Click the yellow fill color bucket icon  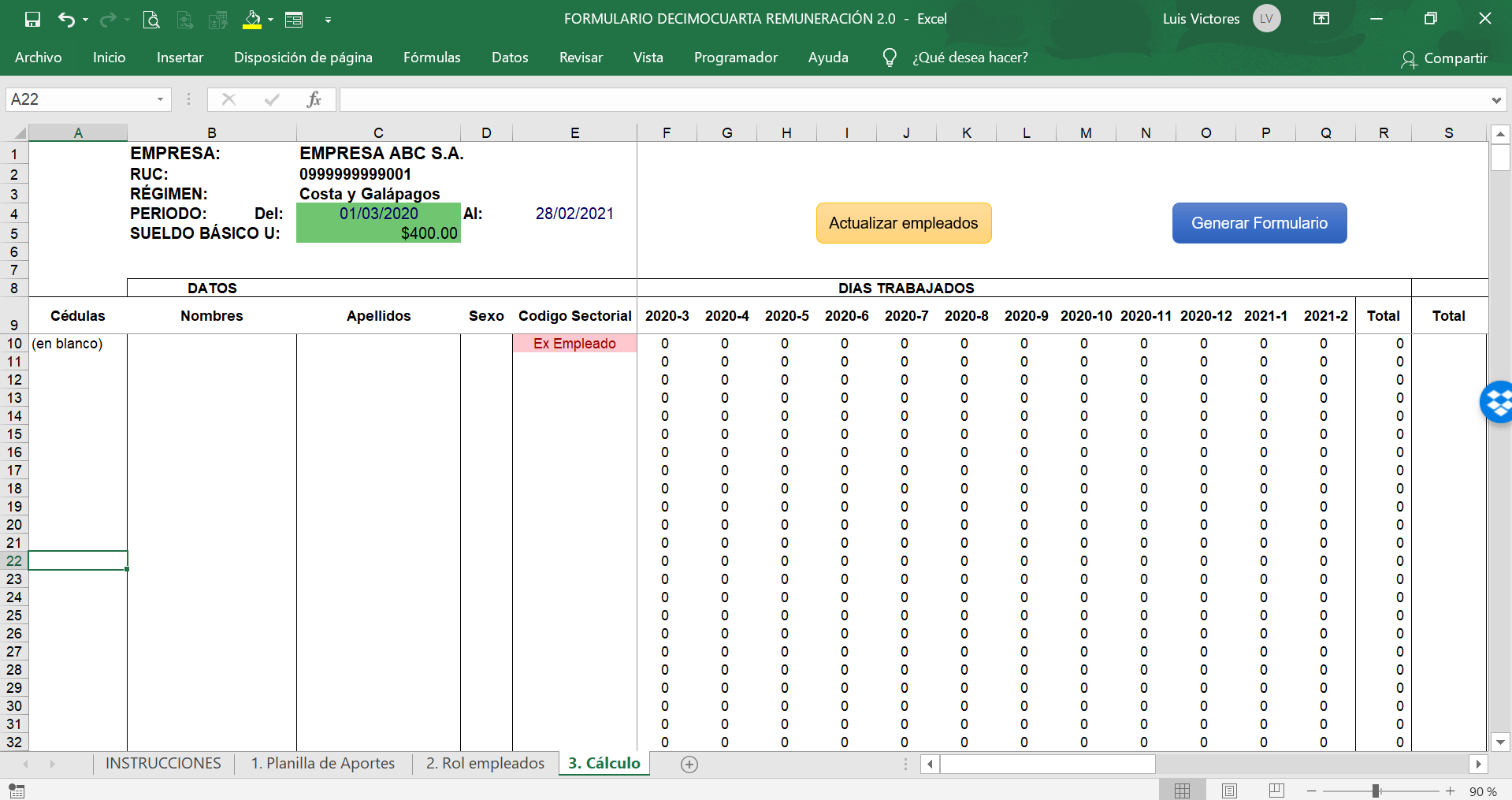pos(251,20)
